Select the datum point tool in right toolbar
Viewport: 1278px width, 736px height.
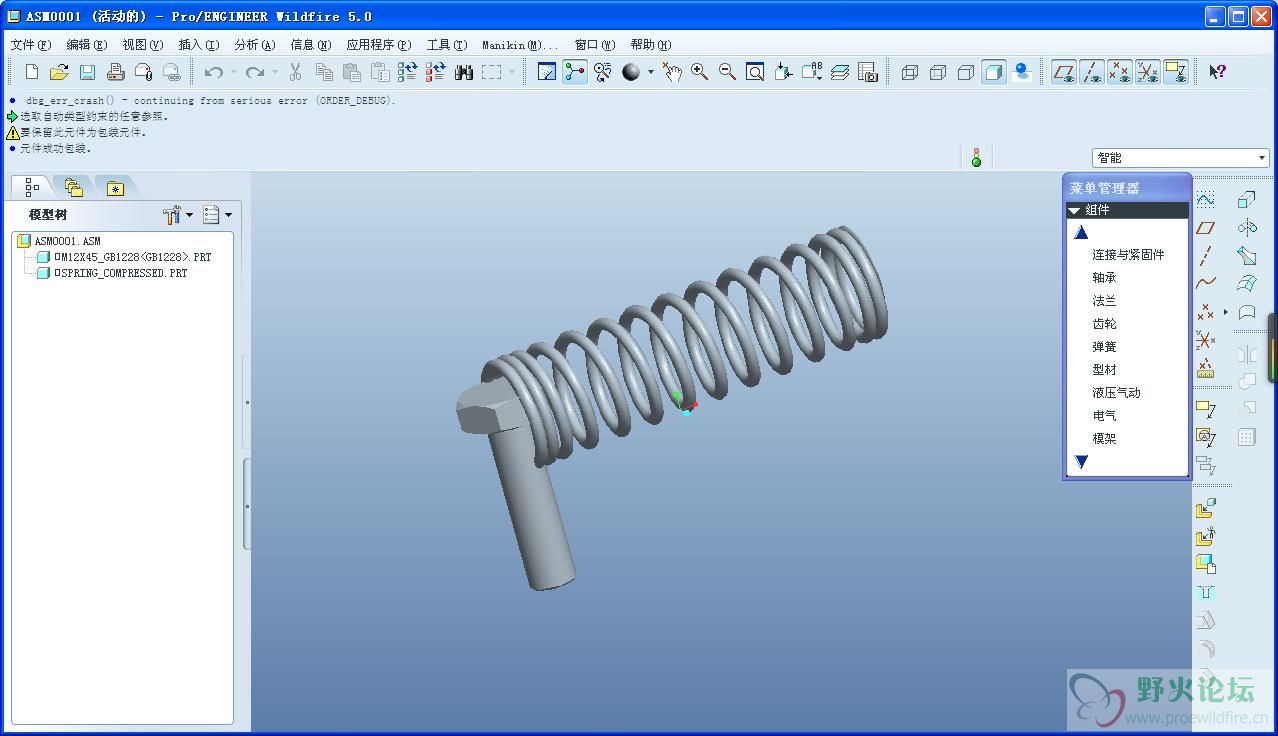pyautogui.click(x=1206, y=312)
